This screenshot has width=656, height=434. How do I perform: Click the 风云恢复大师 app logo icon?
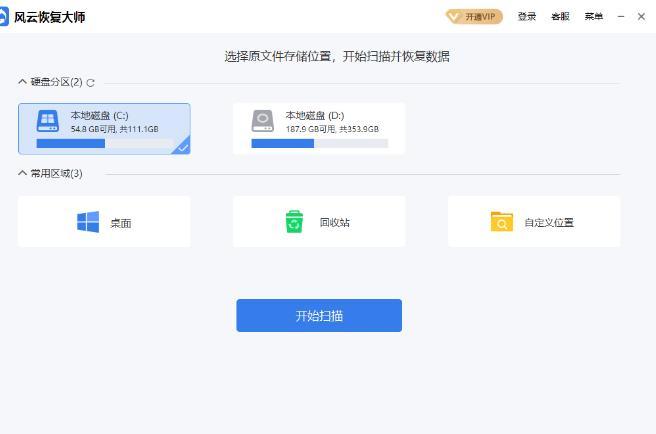pos(4,17)
